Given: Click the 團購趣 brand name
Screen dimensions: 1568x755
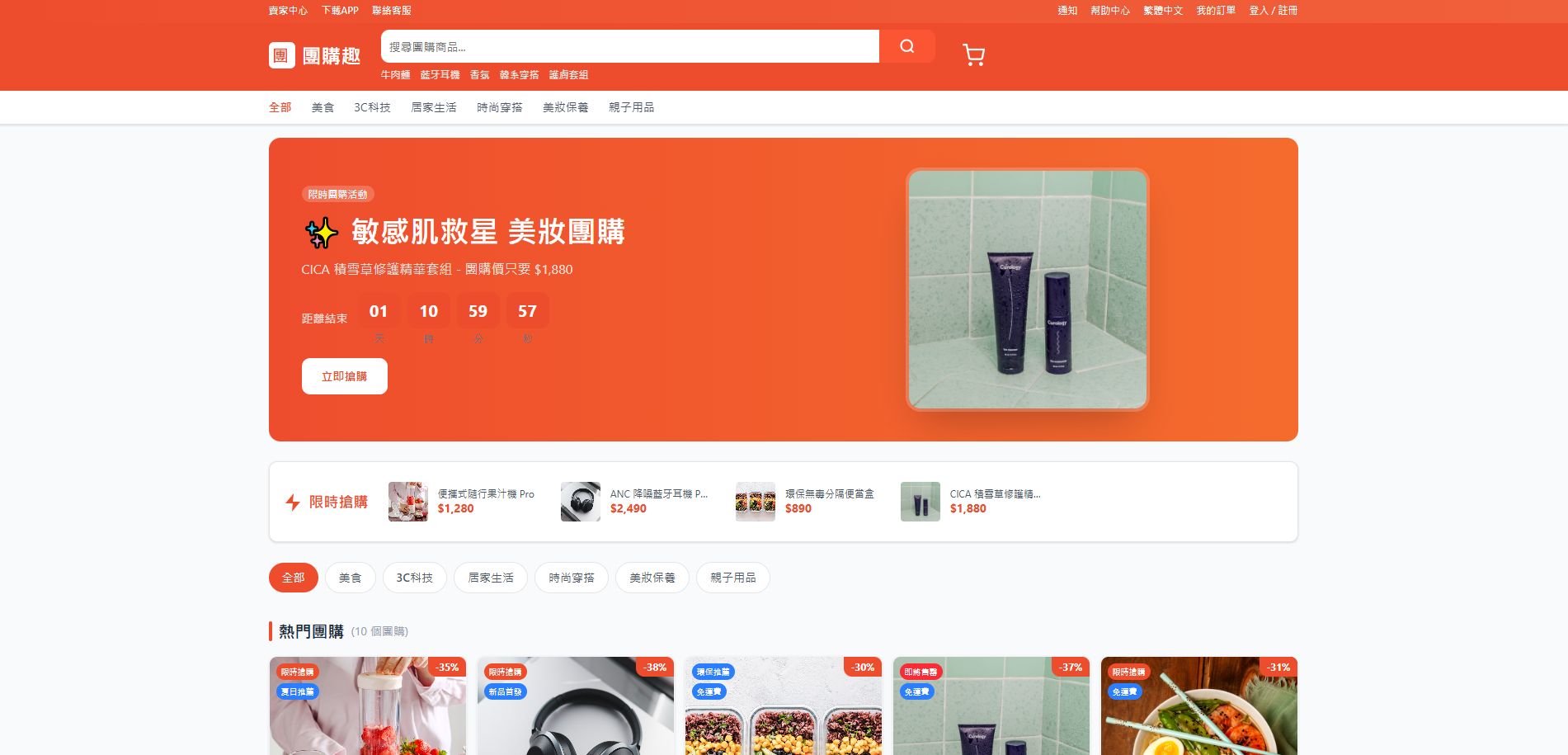Looking at the screenshot, I should (332, 56).
